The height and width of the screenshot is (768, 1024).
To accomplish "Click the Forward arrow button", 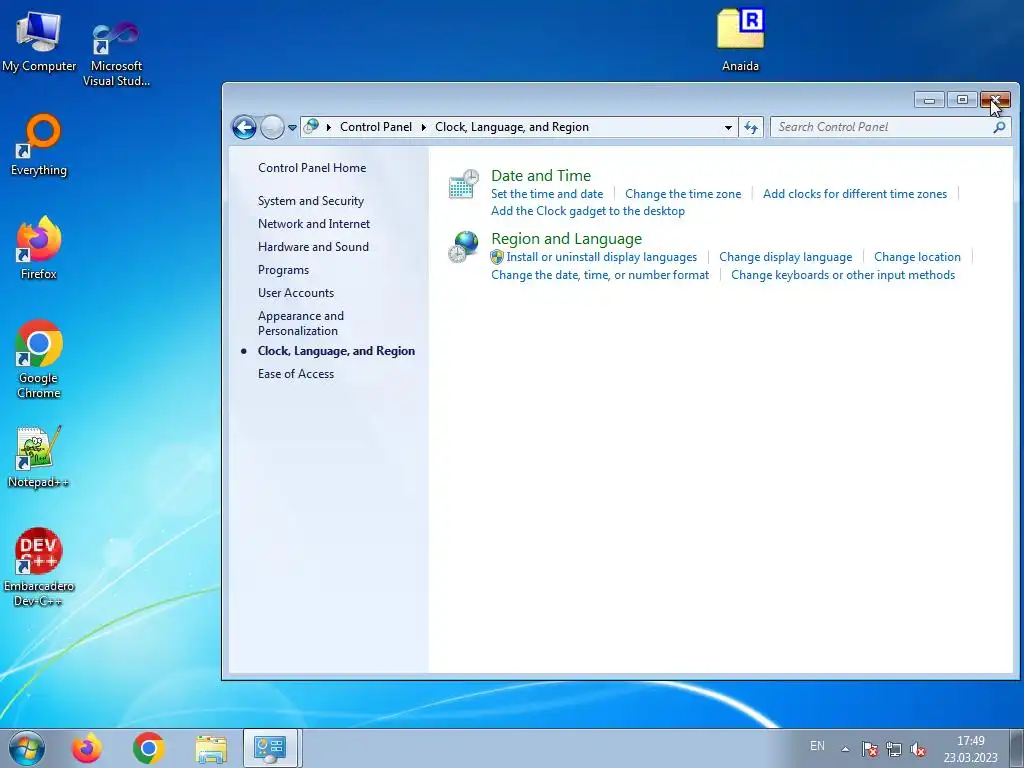I will 272,127.
